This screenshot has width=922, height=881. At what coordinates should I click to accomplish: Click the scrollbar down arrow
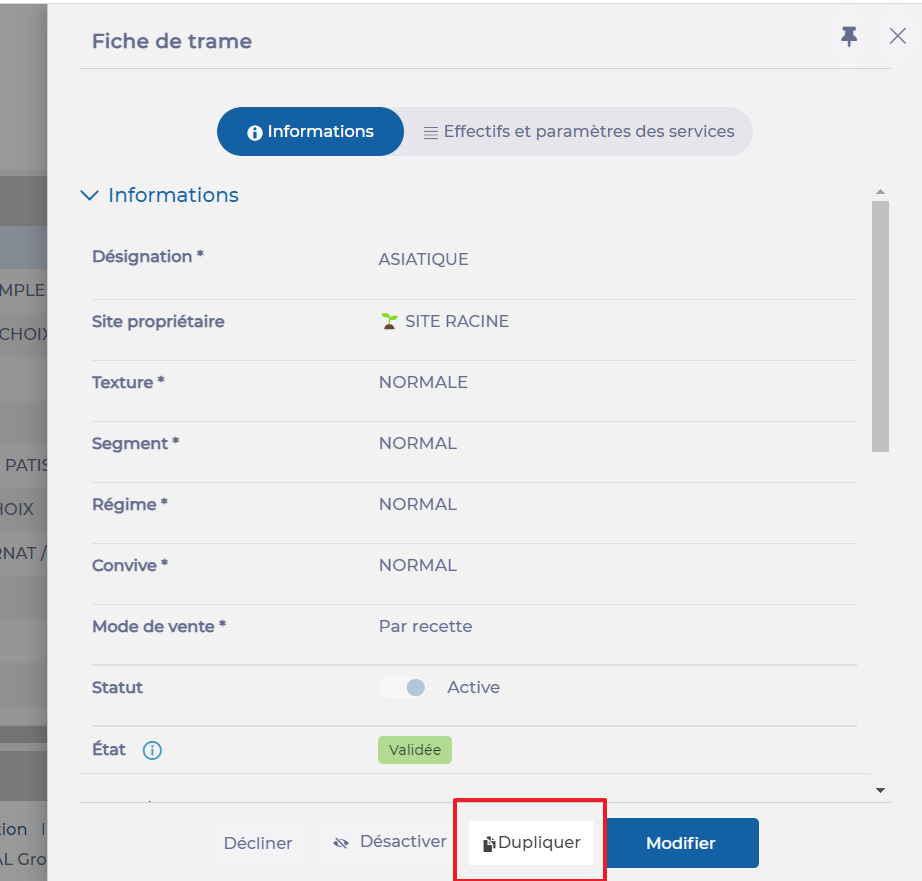(x=880, y=790)
